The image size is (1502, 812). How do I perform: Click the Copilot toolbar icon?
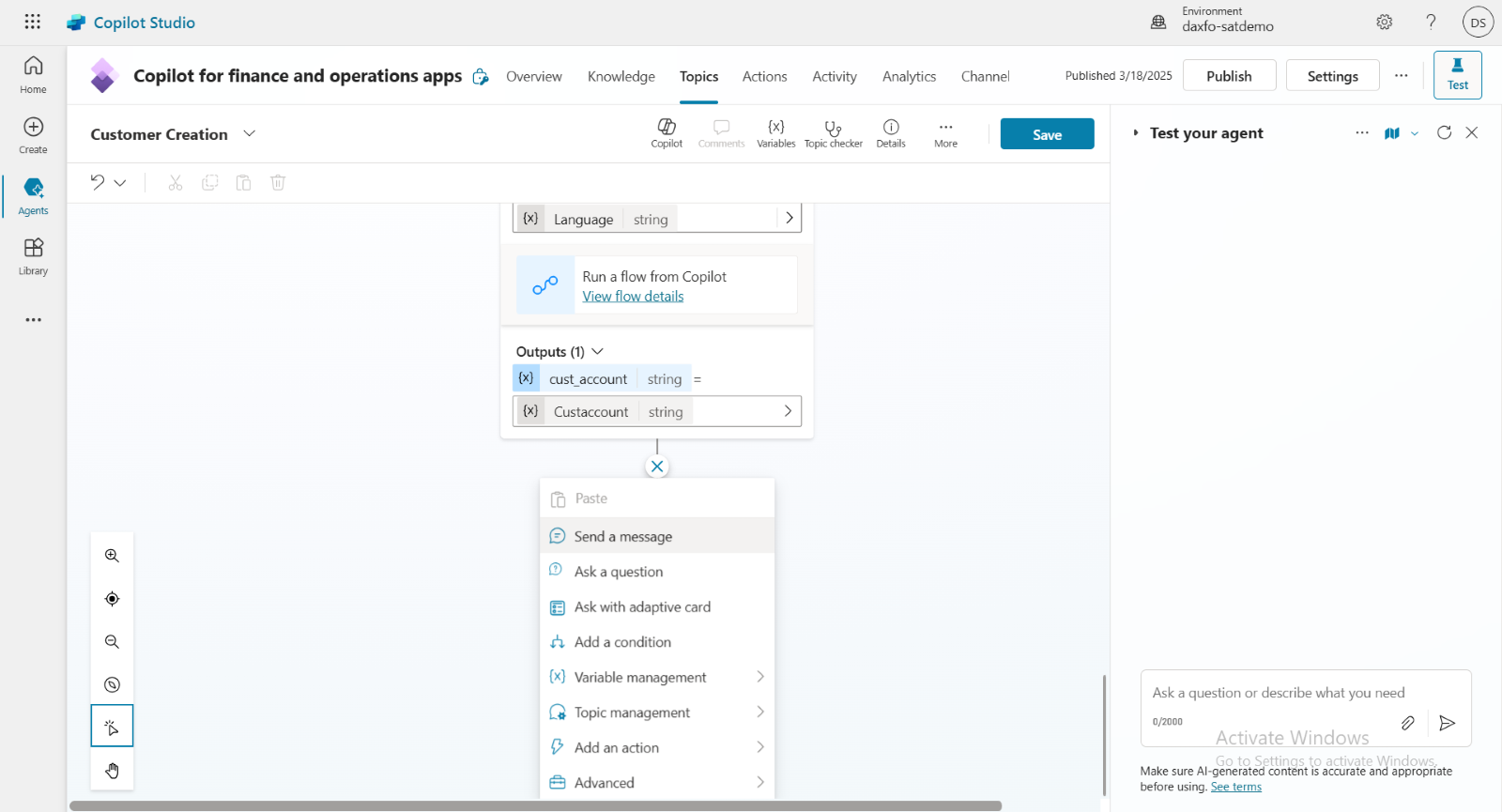pos(667,133)
